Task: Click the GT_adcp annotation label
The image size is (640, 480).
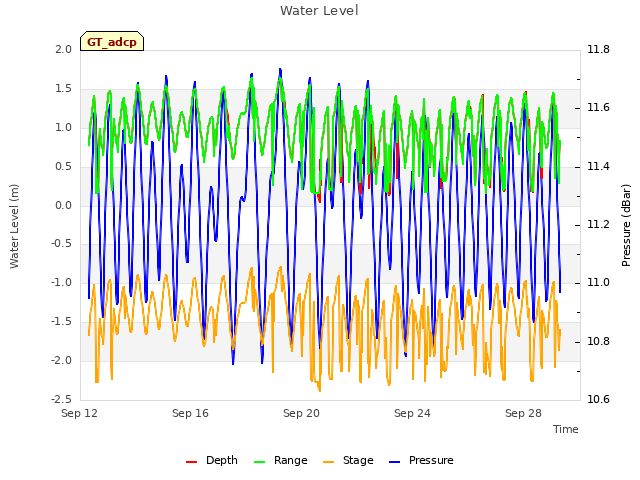Action: click(x=112, y=41)
